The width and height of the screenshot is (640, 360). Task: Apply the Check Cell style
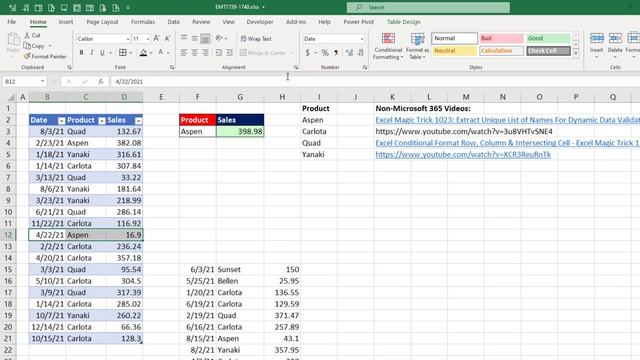[548, 51]
